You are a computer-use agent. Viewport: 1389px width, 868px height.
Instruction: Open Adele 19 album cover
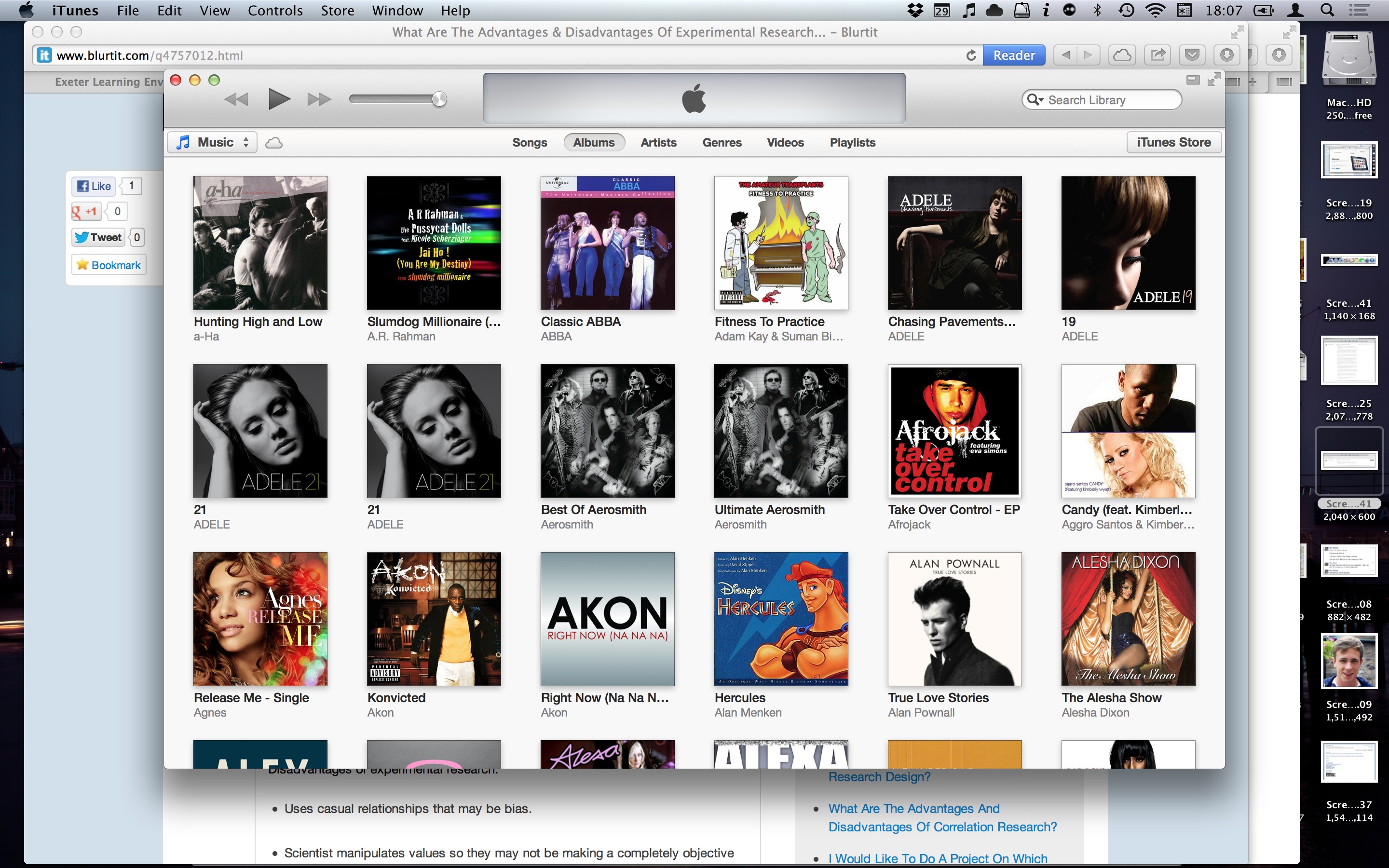(x=1129, y=243)
